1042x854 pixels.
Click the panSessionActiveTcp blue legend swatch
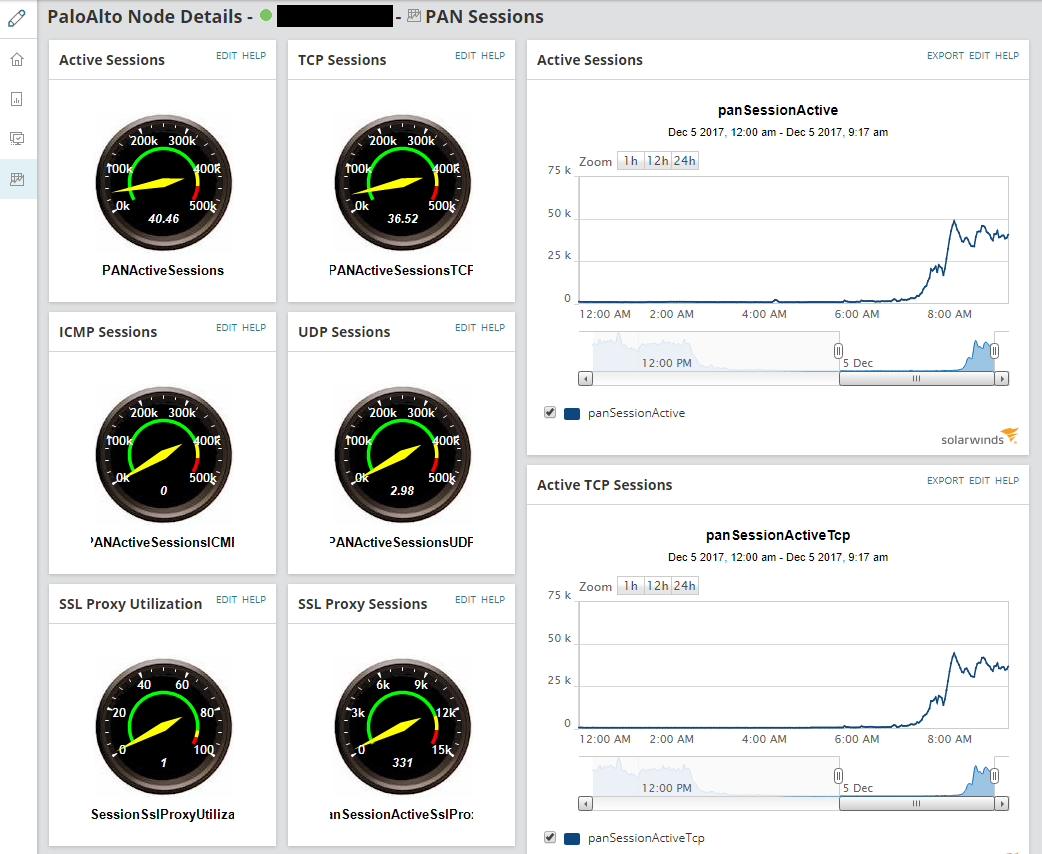(x=572, y=839)
